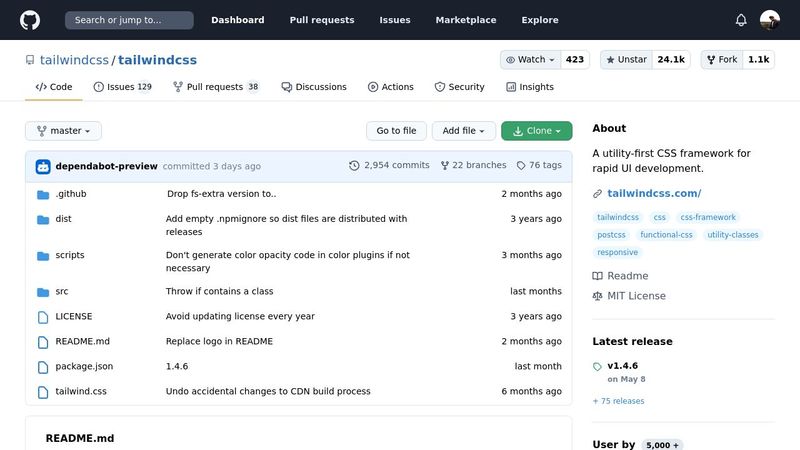Open the notifications bell
Viewport: 800px width, 450px height.
[x=741, y=20]
